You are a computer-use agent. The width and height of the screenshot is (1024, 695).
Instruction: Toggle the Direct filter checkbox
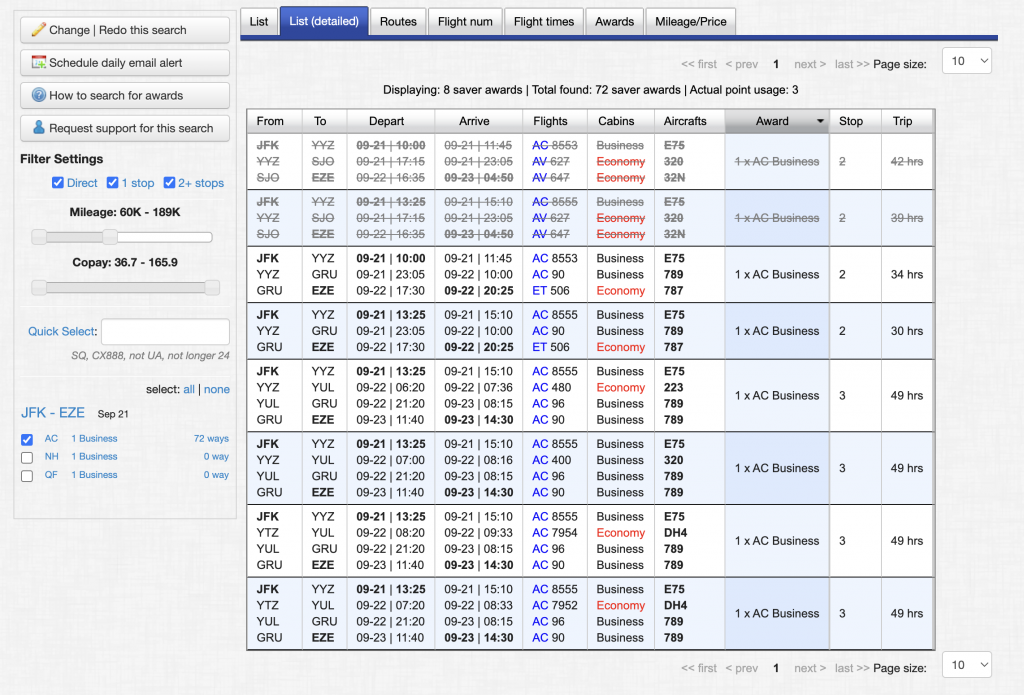pos(57,182)
